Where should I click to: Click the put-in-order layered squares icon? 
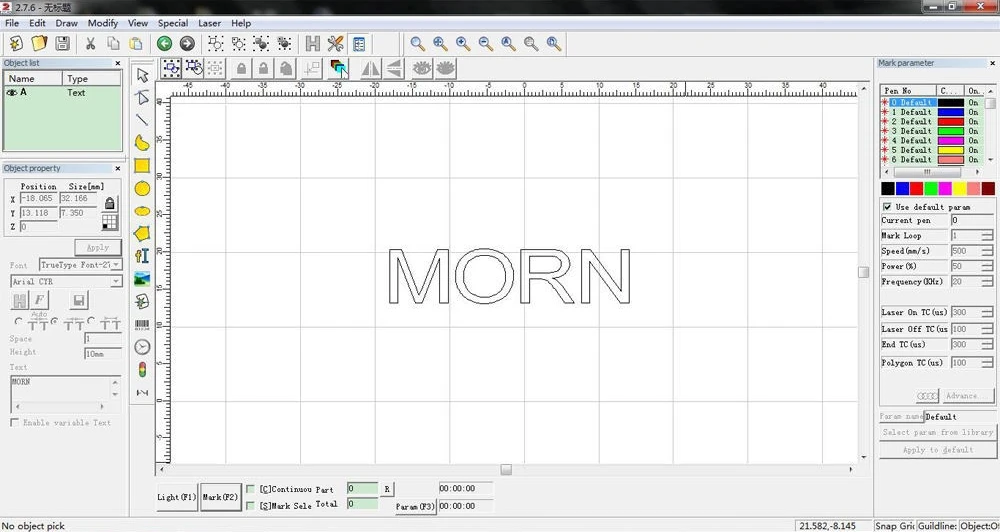339,68
